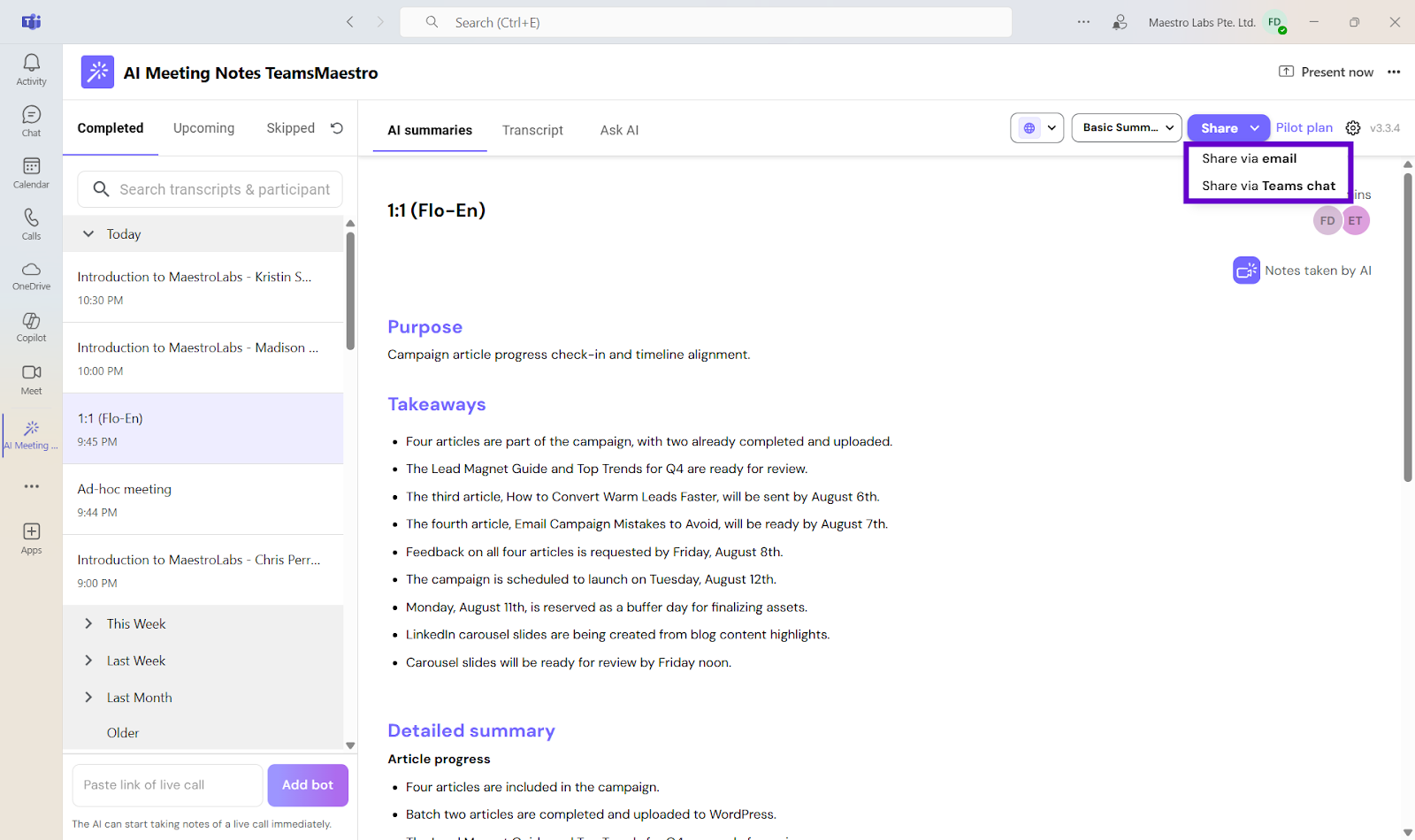Expand the Last Month section

coord(88,698)
